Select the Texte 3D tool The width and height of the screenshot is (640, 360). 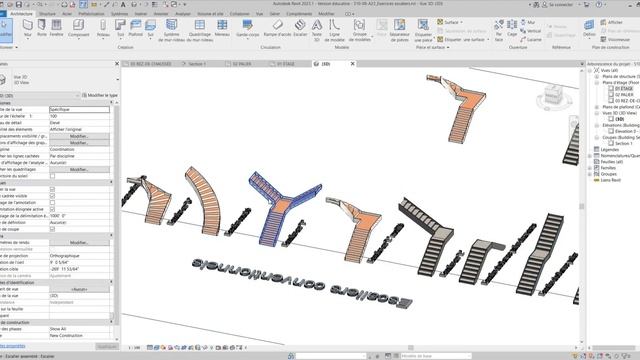(x=317, y=31)
